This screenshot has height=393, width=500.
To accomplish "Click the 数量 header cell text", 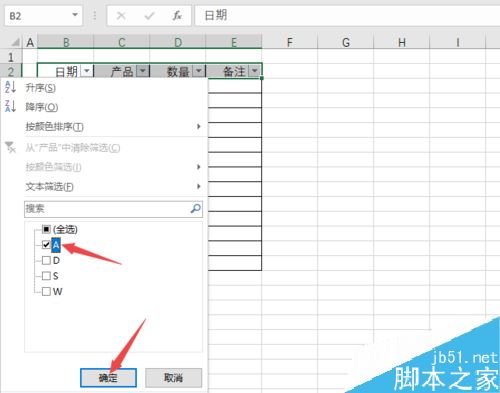I will pyautogui.click(x=178, y=71).
